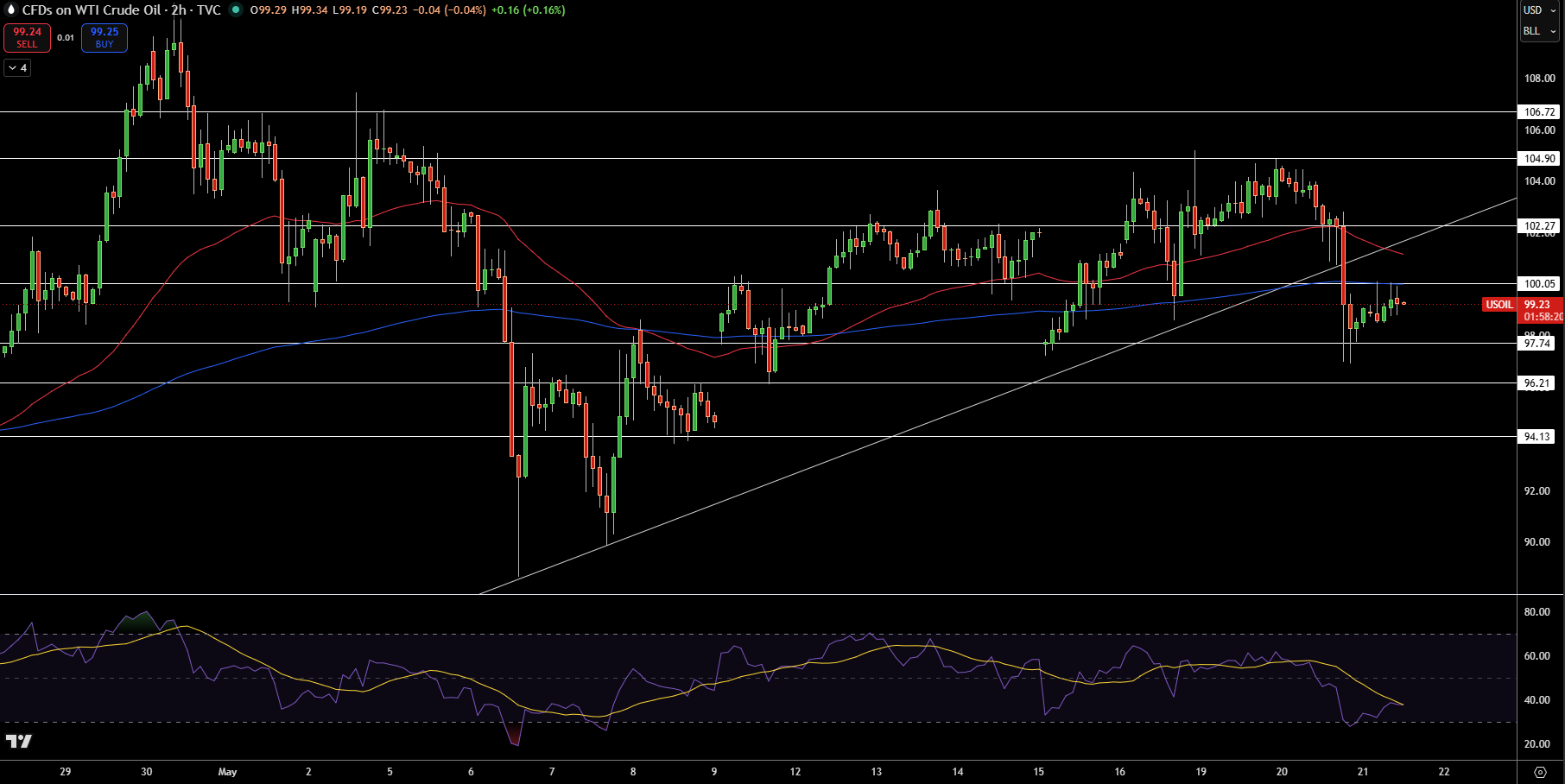The height and width of the screenshot is (784, 1565).
Task: Click the 60.00 RSI scale label
Action: click(x=1536, y=656)
